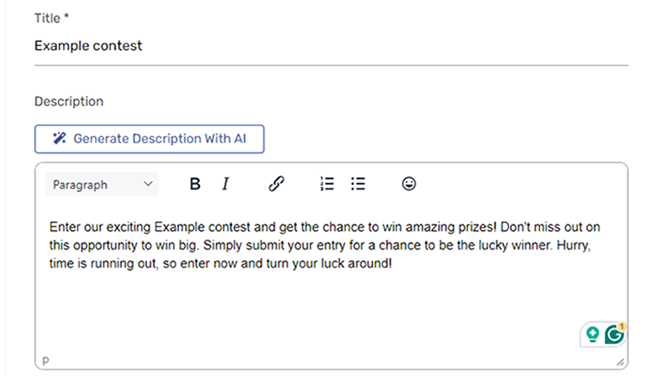Open the emoji picker
Screen dimensions: 650x376
click(409, 184)
